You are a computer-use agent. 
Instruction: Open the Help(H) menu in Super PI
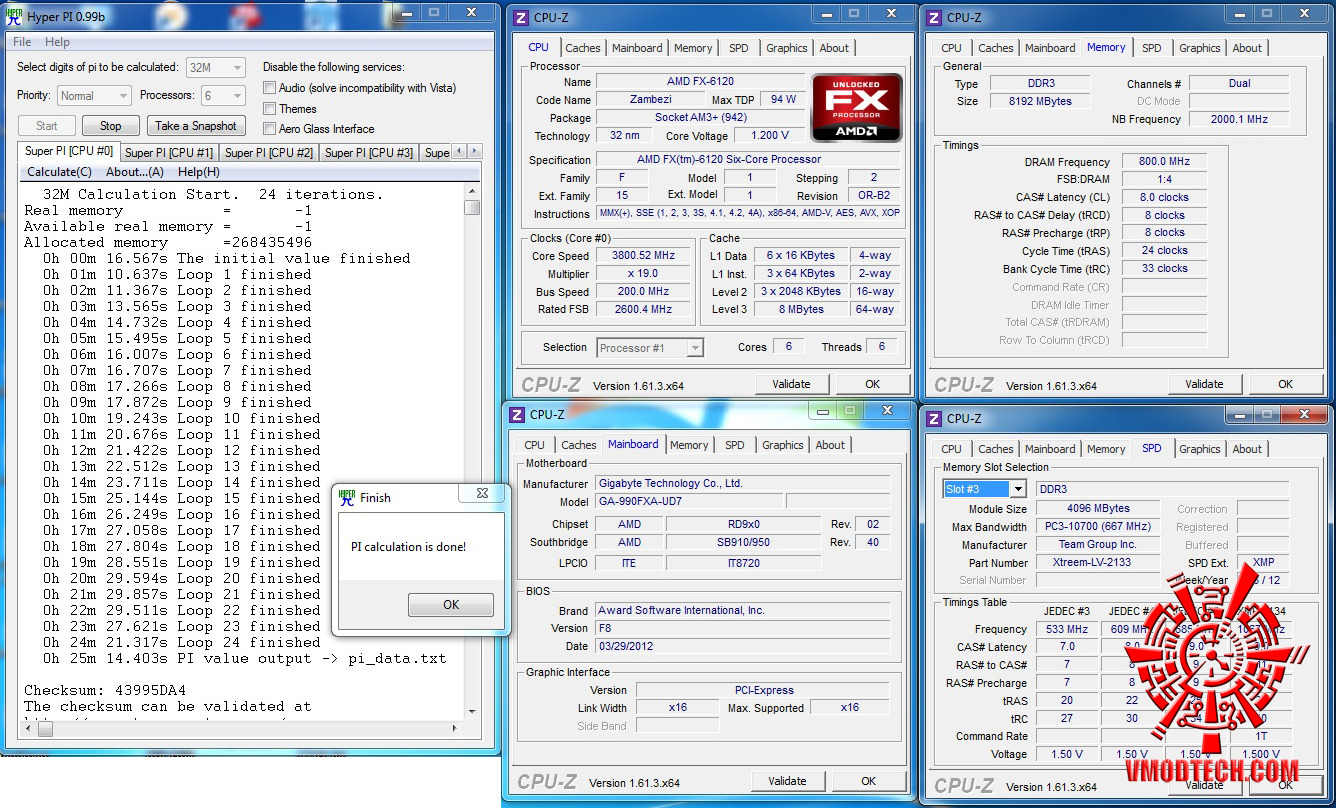pos(199,172)
